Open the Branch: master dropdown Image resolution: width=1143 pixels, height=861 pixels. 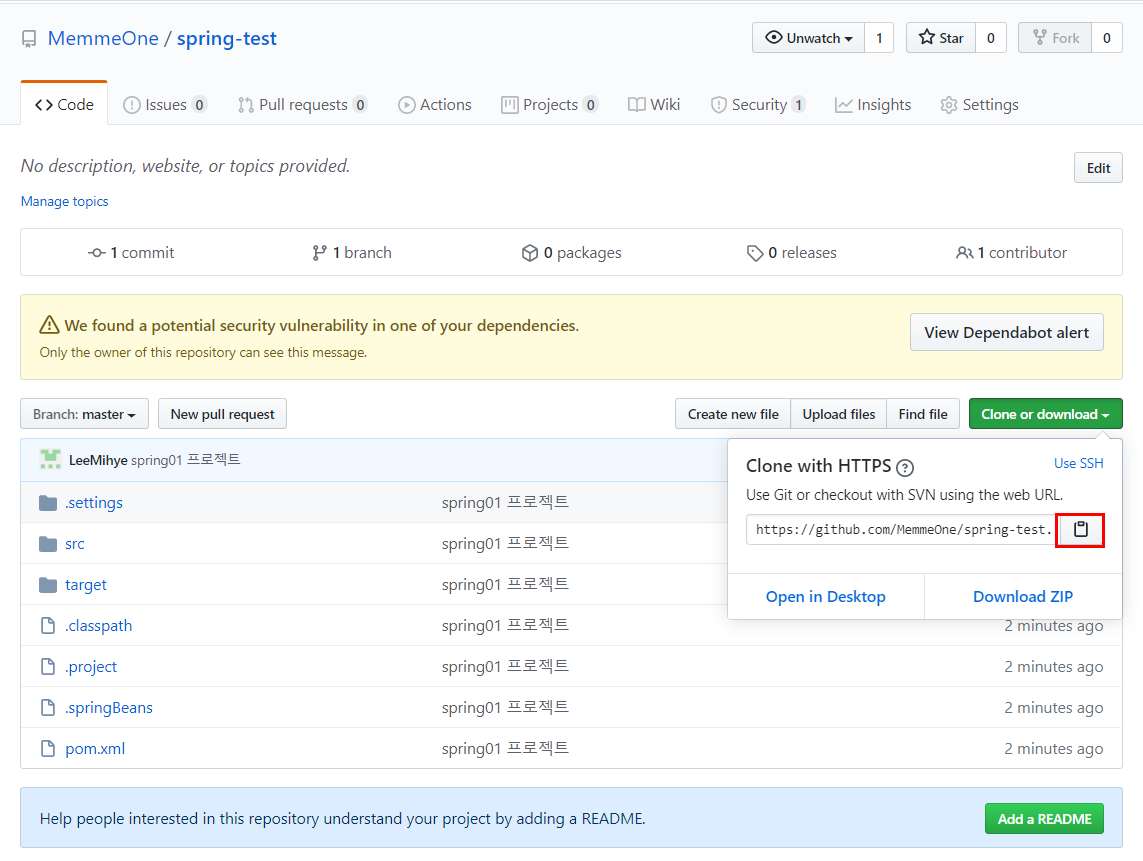[85, 414]
